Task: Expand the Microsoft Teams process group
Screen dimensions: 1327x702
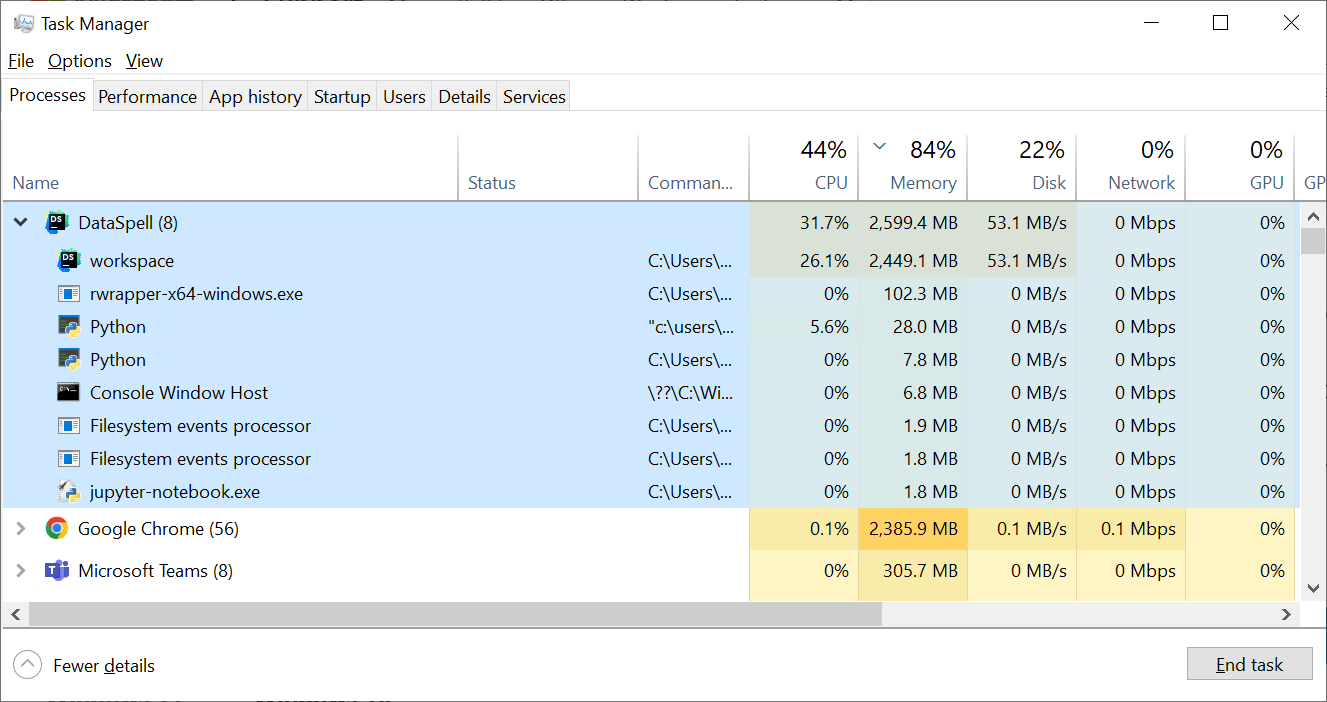Action: (x=21, y=571)
